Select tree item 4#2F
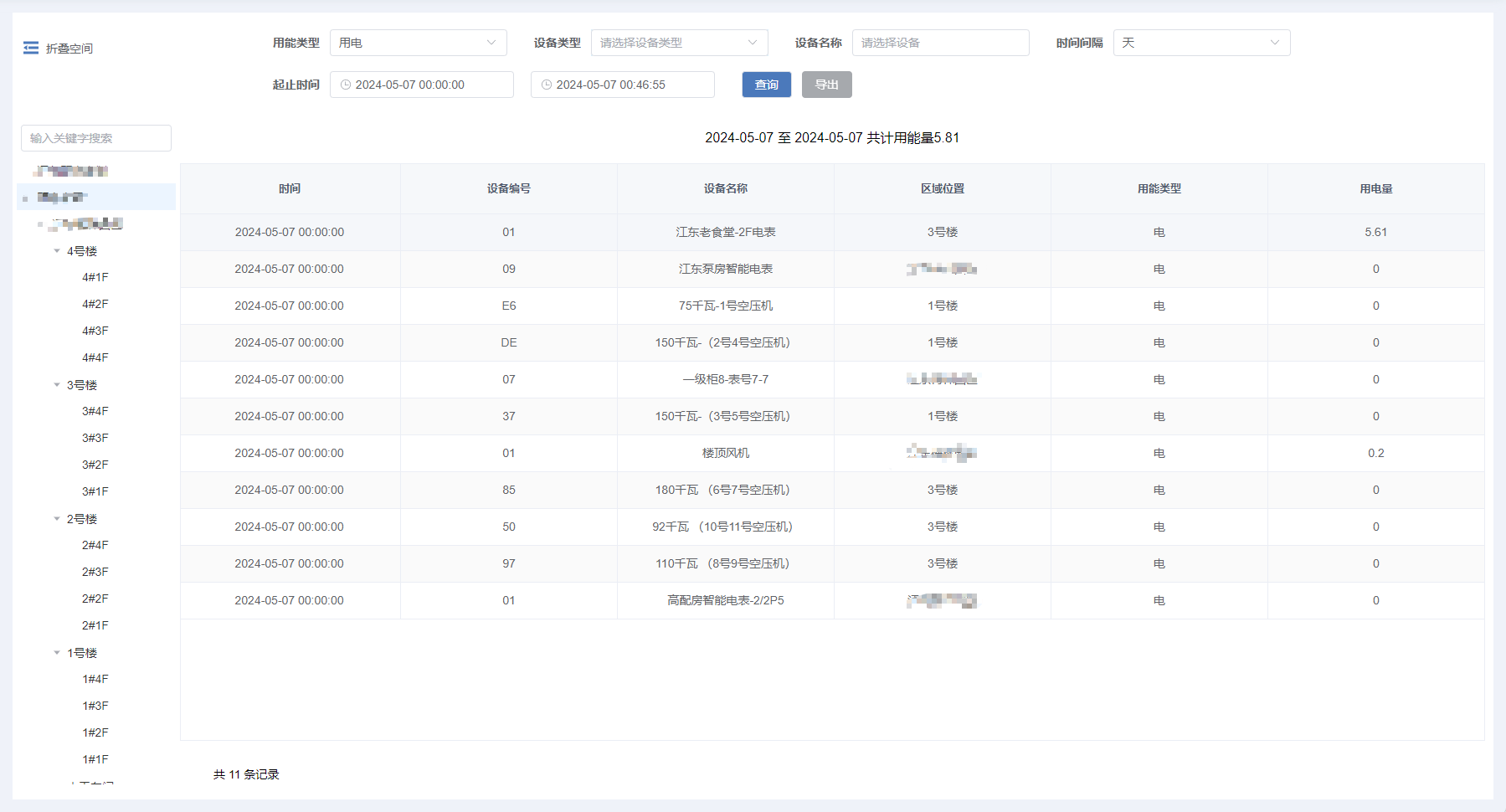The height and width of the screenshot is (812, 1506). pos(95,304)
